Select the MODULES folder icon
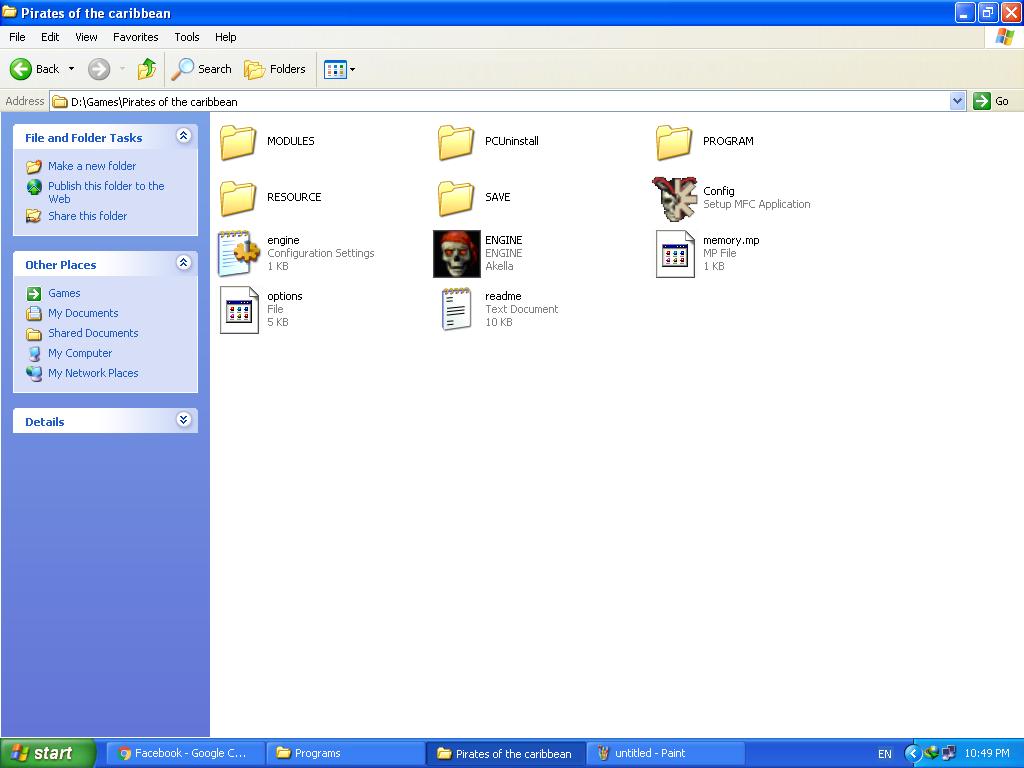 [238, 142]
